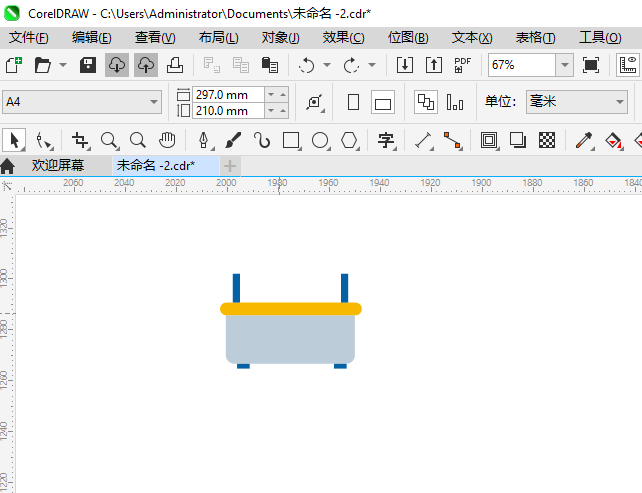Set page to portrait orientation
The width and height of the screenshot is (642, 493).
coord(353,102)
